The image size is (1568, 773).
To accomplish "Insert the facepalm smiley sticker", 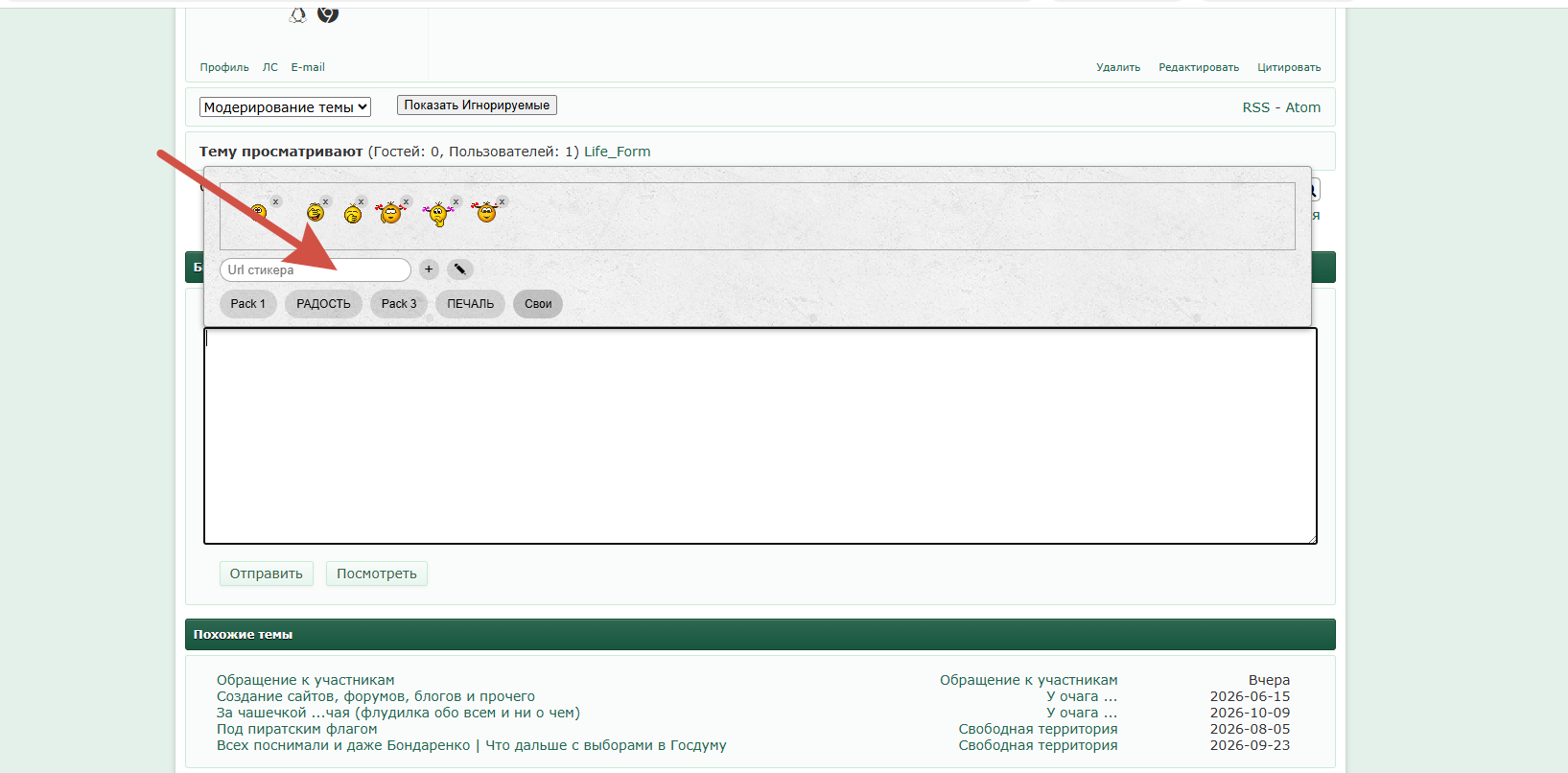I will pos(353,213).
